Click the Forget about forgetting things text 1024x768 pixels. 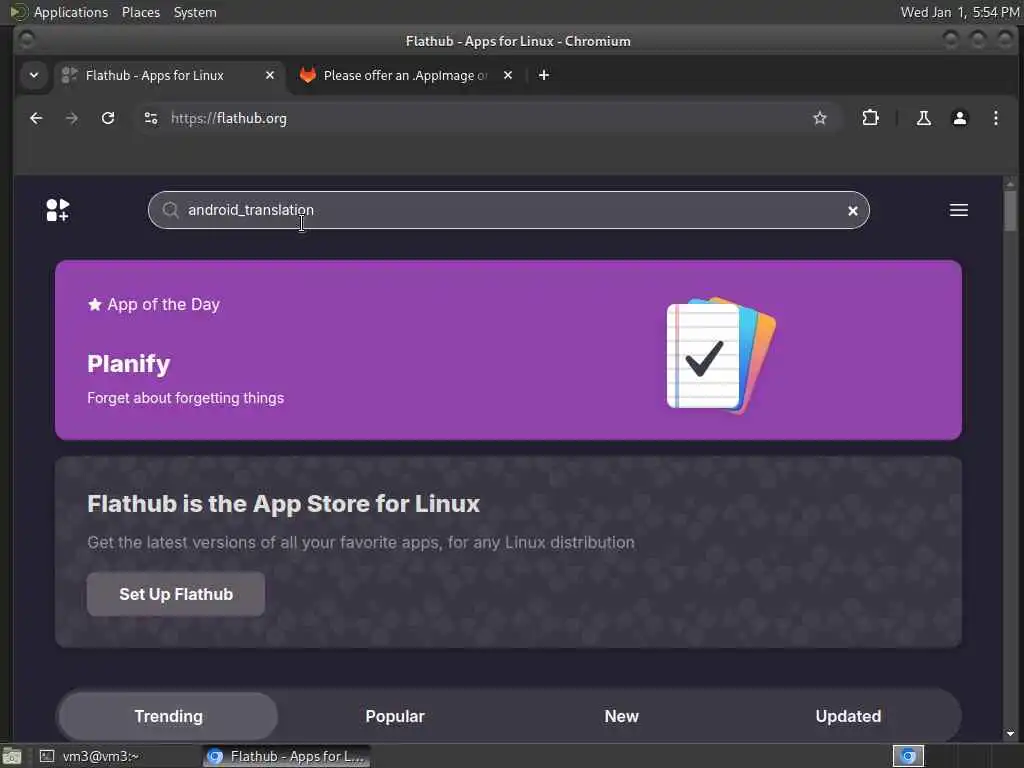coord(185,398)
